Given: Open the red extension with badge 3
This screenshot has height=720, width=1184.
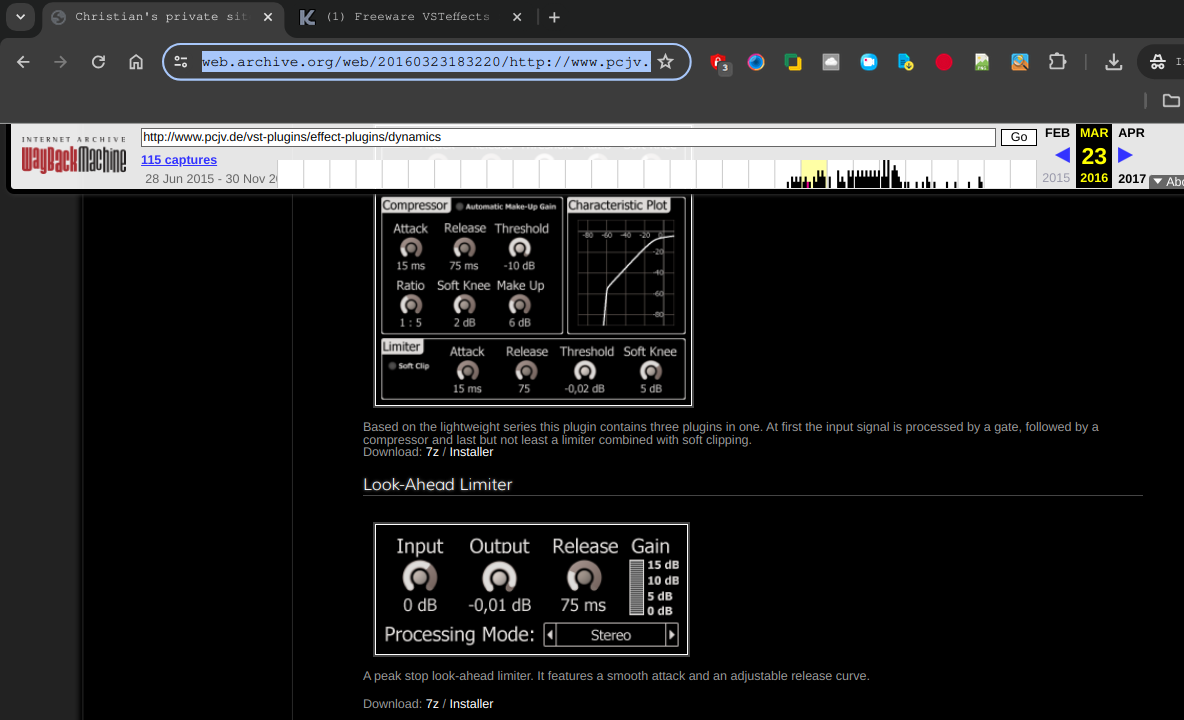Looking at the screenshot, I should pos(720,63).
